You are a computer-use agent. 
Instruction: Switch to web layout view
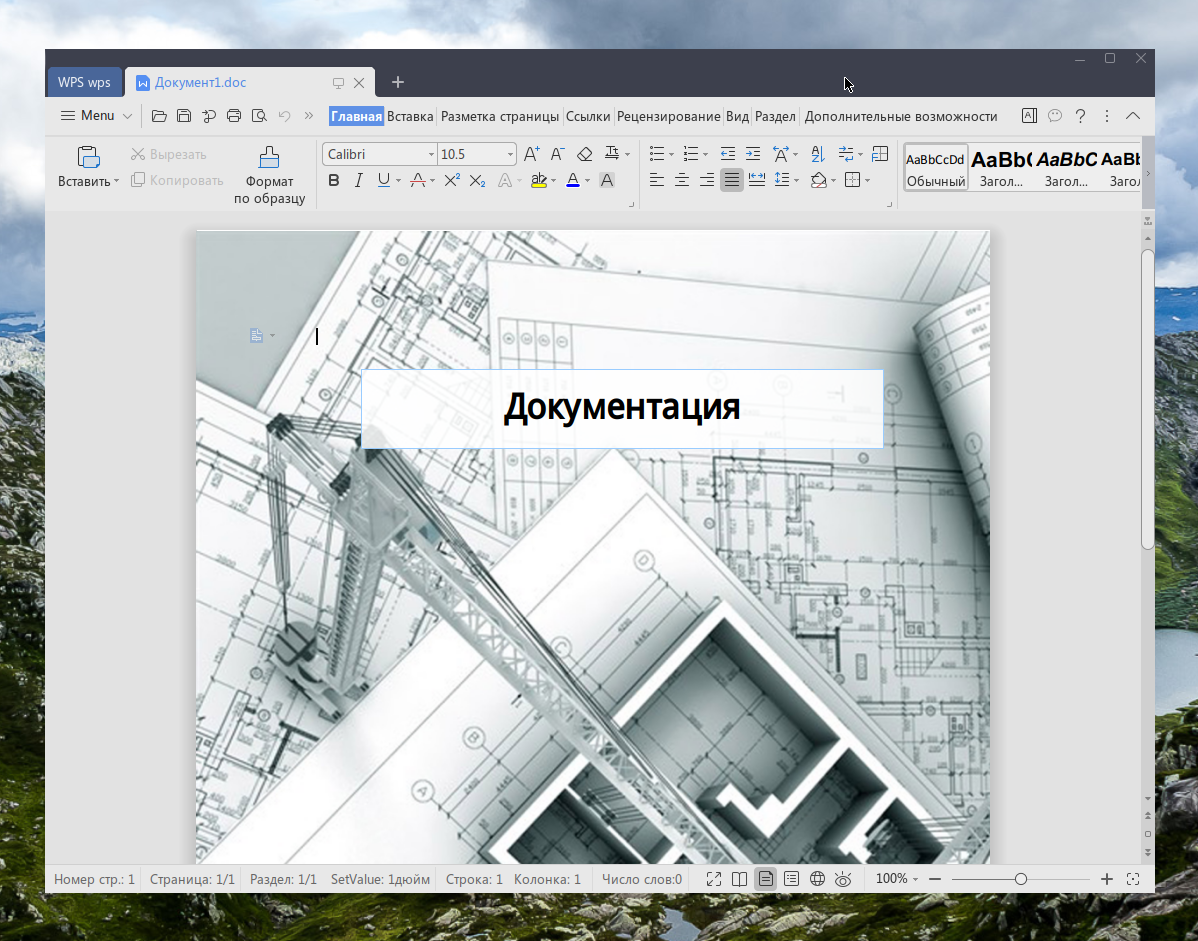coord(817,879)
